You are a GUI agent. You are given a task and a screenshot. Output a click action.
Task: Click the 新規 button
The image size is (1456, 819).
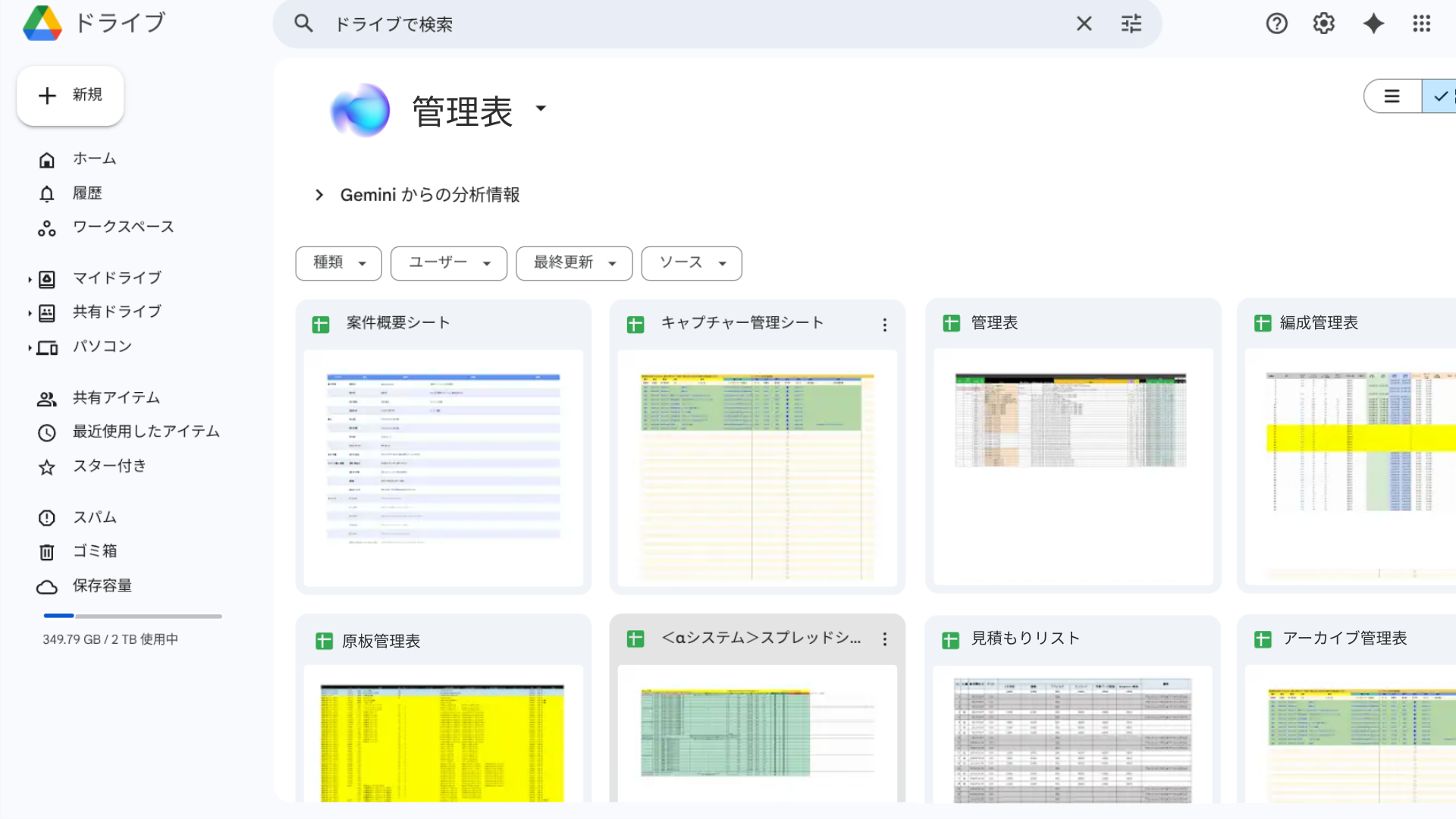[x=71, y=96]
